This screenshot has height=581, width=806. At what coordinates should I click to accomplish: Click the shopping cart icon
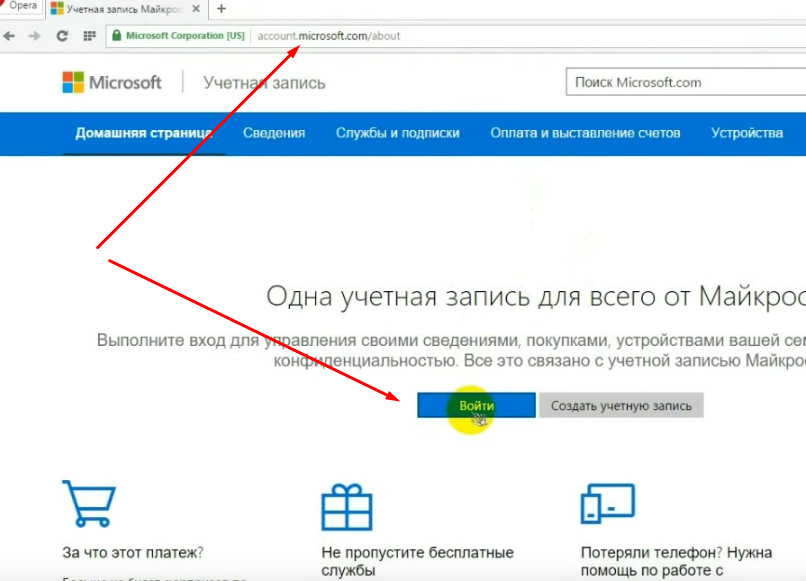(89, 503)
